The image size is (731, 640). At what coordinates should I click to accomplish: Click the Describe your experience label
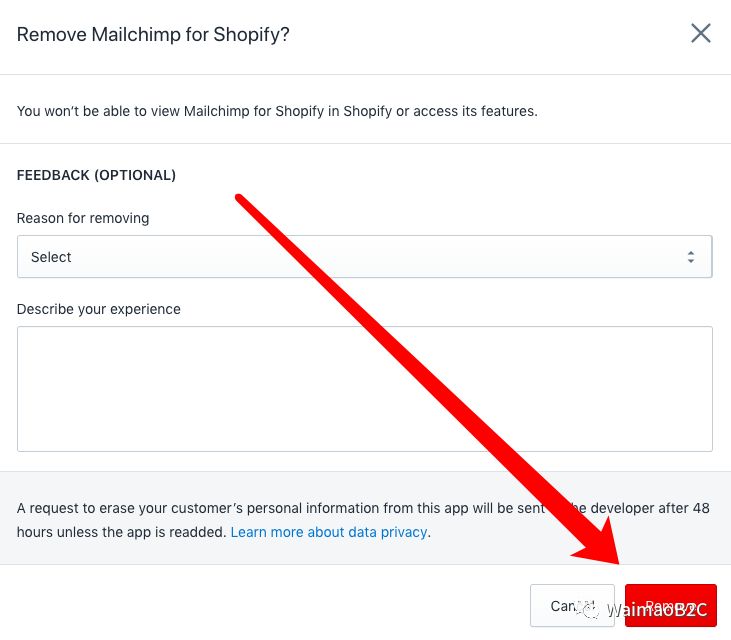pos(99,309)
